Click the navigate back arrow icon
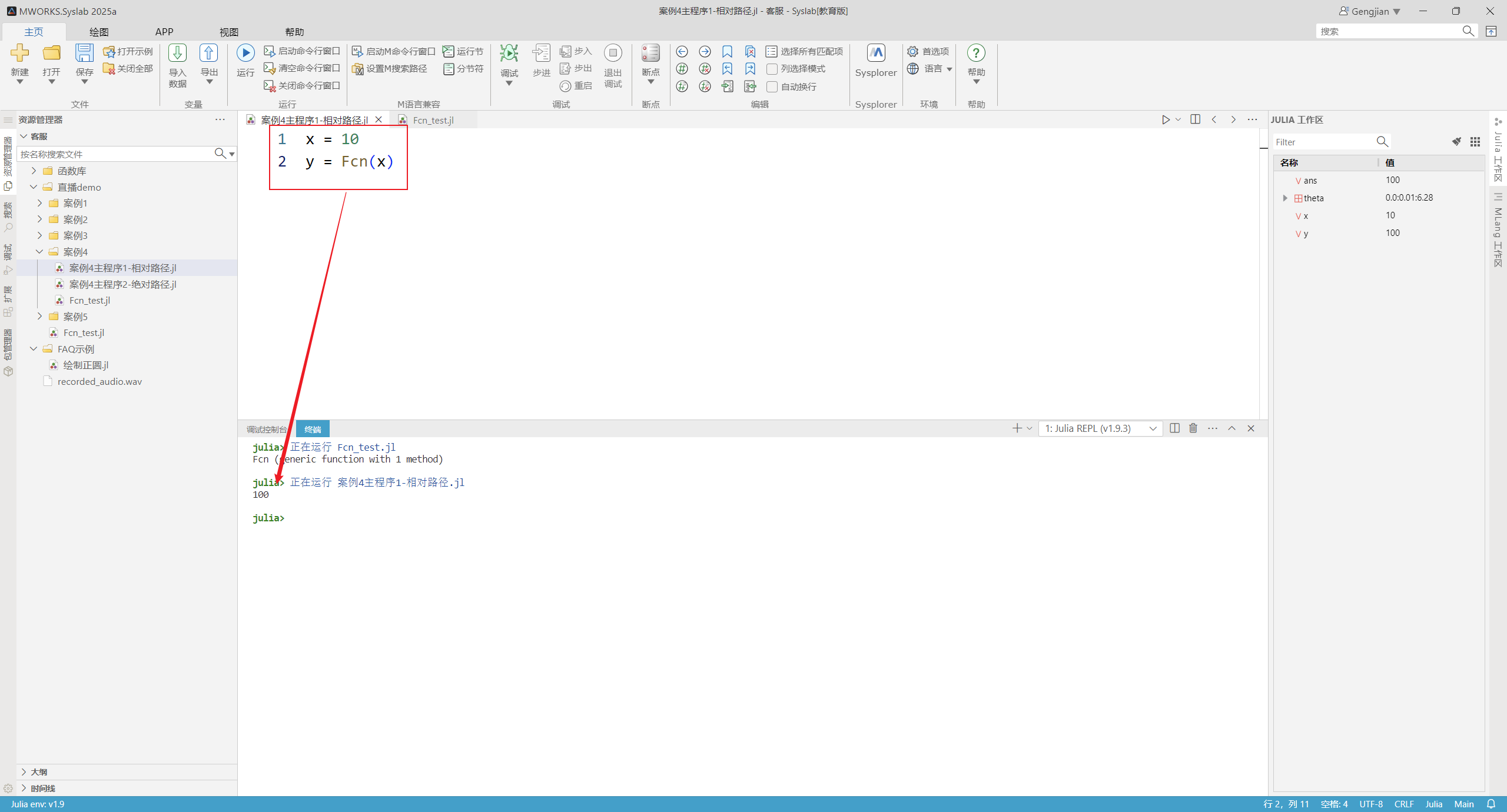 pyautogui.click(x=682, y=52)
